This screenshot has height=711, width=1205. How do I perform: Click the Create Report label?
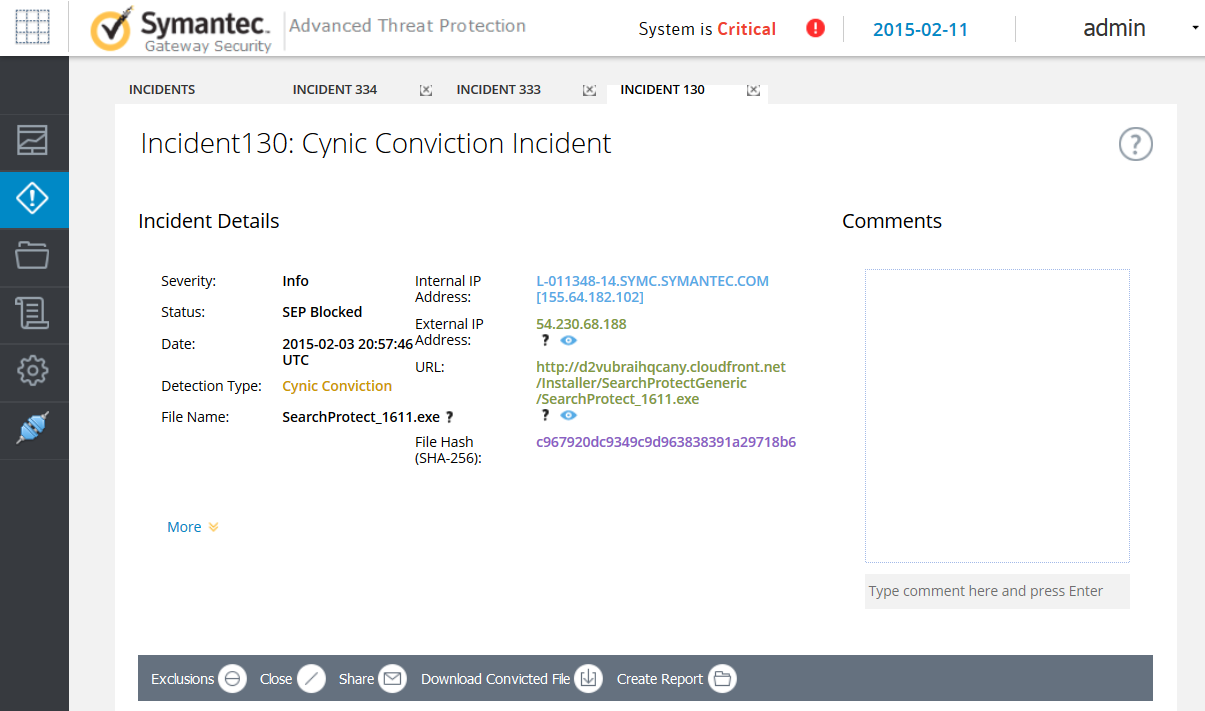click(660, 679)
